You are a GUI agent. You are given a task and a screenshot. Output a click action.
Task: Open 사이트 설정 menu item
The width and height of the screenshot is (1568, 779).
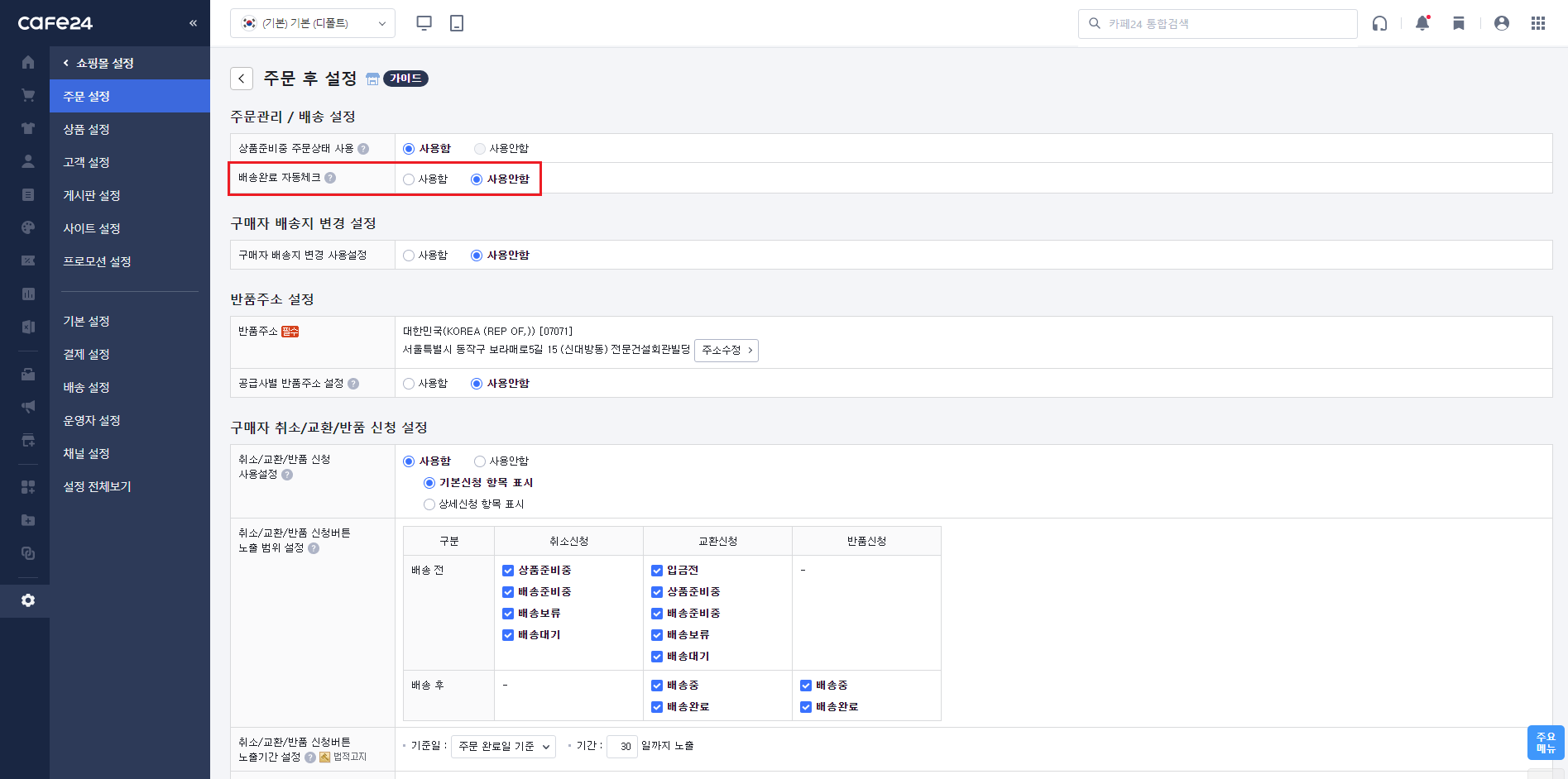tap(130, 228)
